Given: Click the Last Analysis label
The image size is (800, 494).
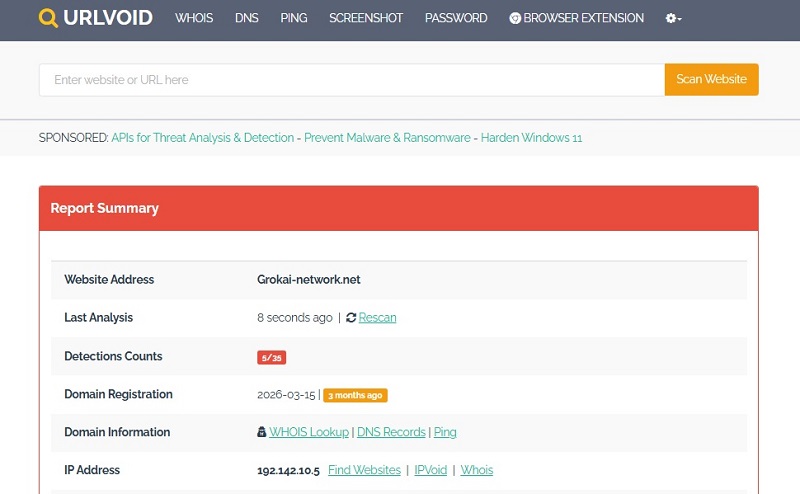Looking at the screenshot, I should 98,317.
